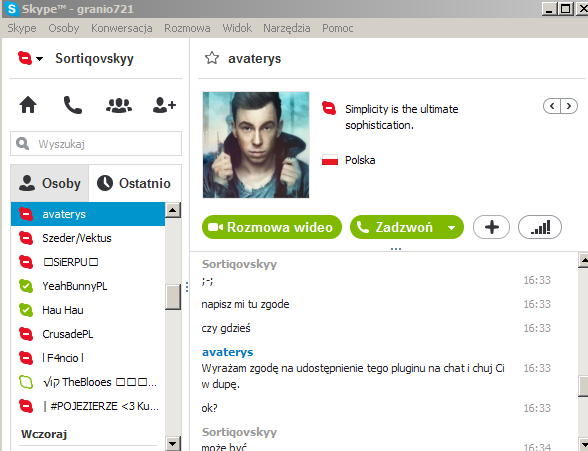This screenshot has height=451, width=588.
Task: Click the create group icon
Action: click(119, 105)
